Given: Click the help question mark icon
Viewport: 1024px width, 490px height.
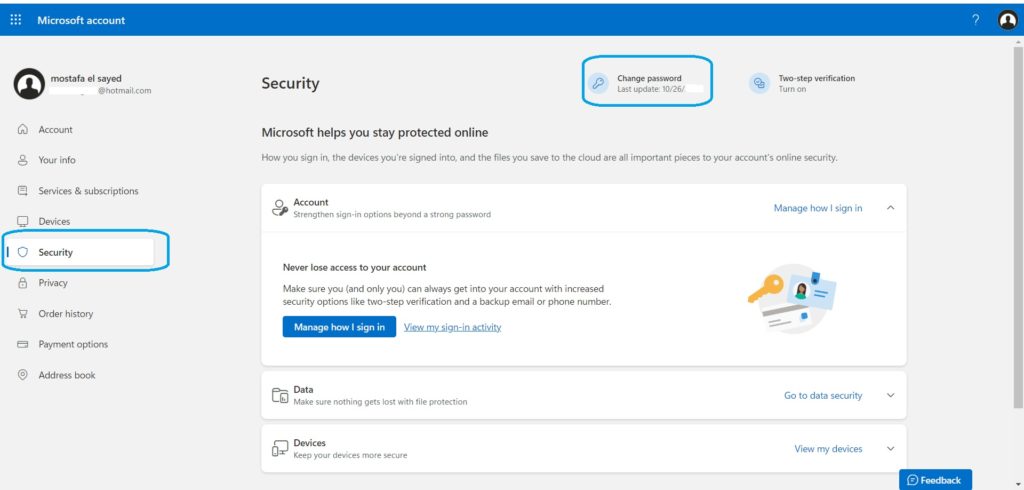Looking at the screenshot, I should tap(976, 20).
